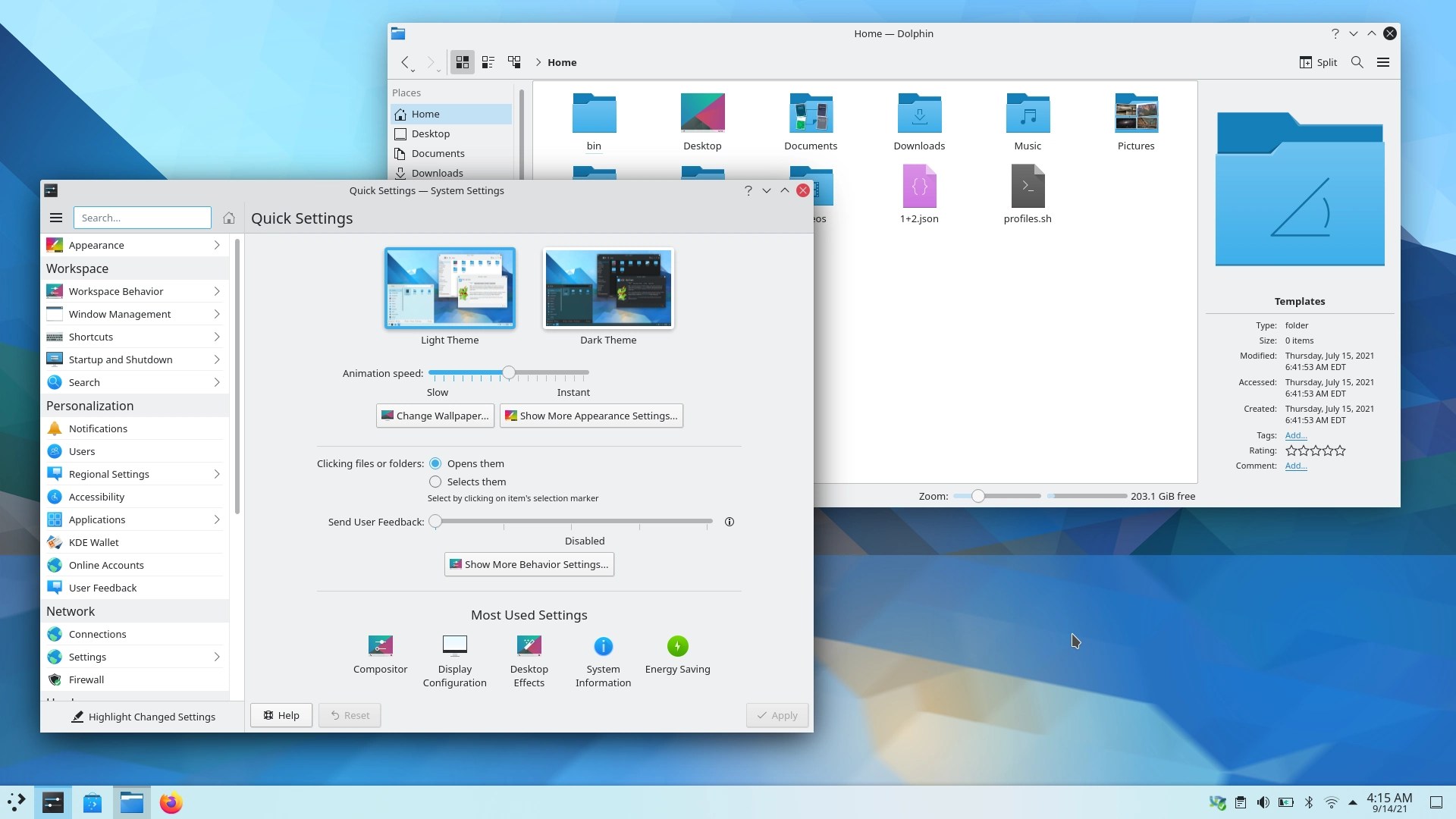Viewport: 1456px width, 819px height.
Task: Click the System Settings home icon
Action: point(228,218)
